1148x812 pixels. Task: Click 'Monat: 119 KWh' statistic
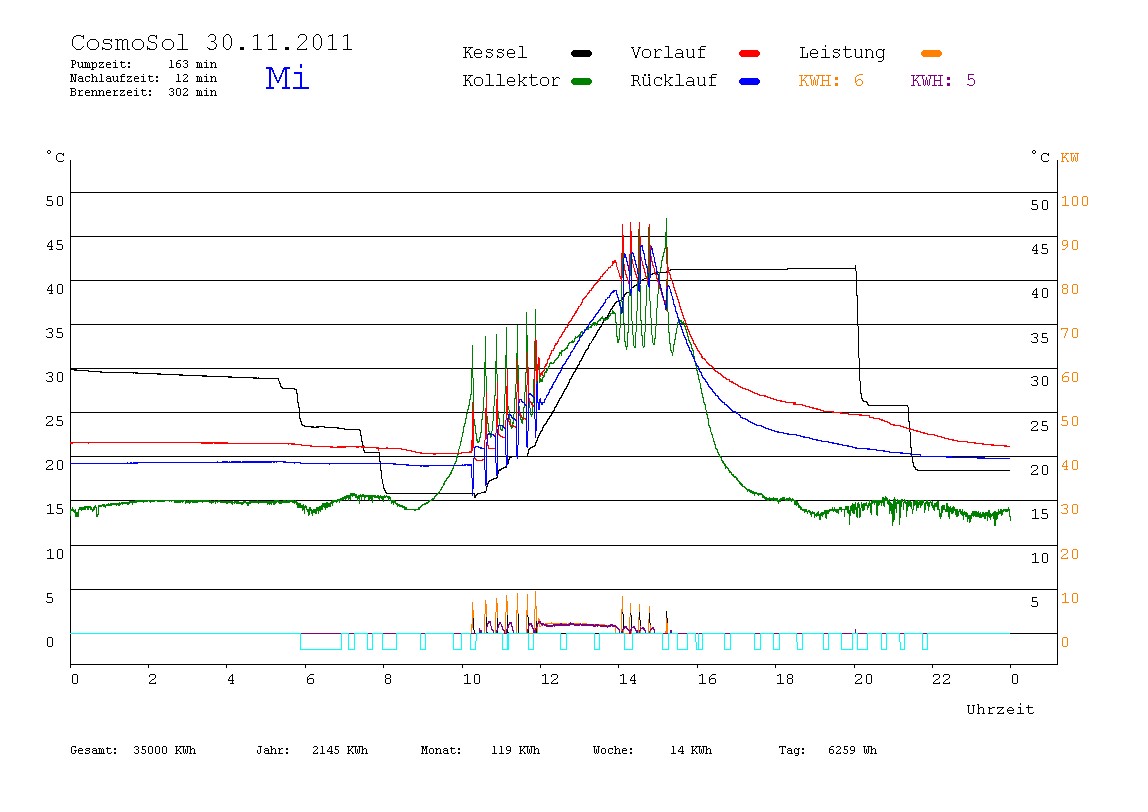(480, 750)
